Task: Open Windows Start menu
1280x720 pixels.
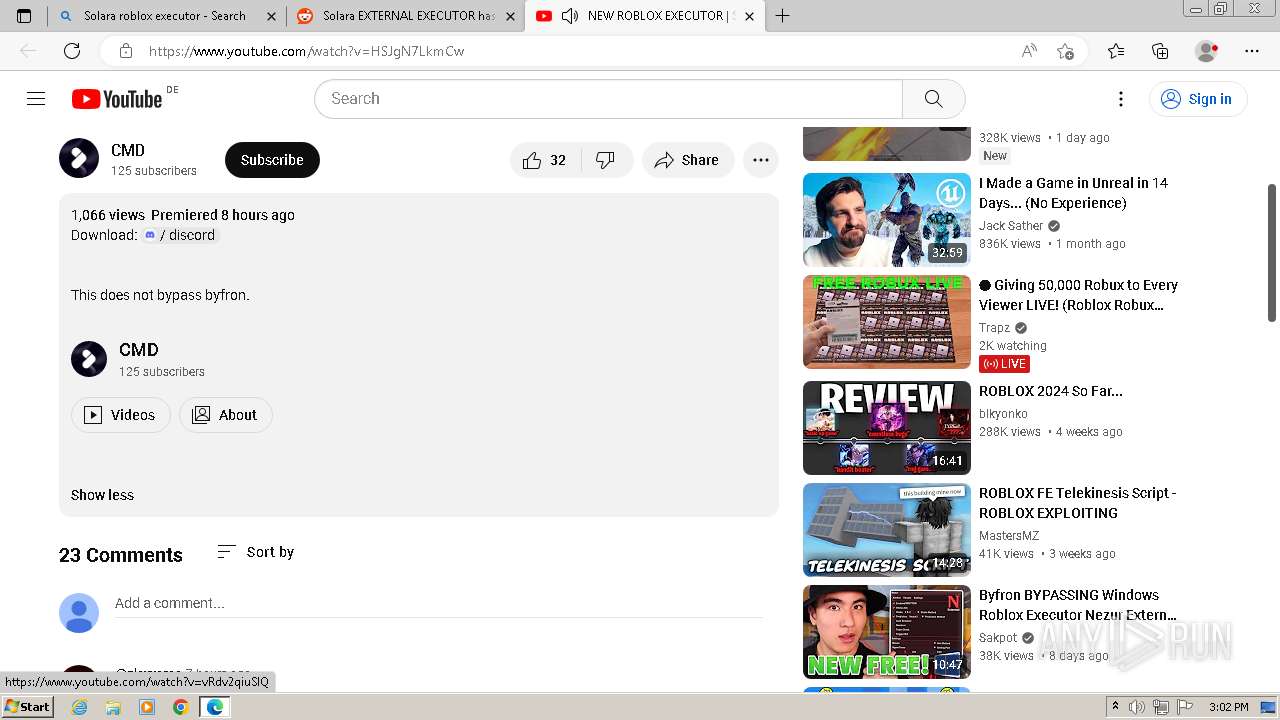Action: 28,706
